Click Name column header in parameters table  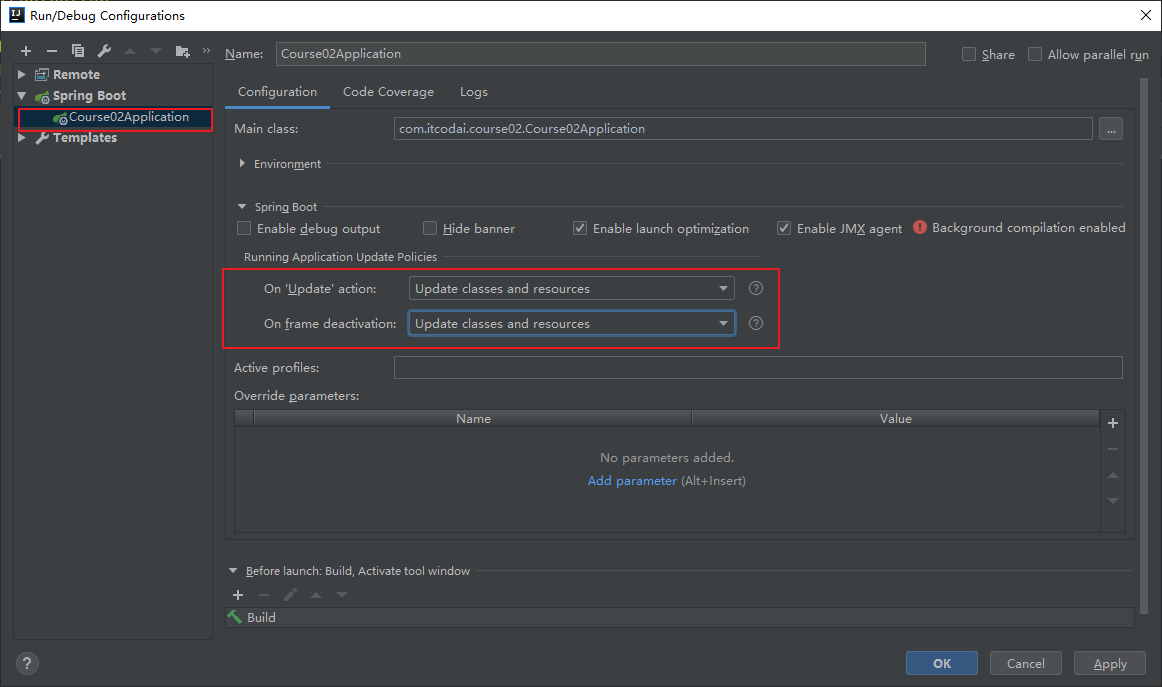[473, 419]
